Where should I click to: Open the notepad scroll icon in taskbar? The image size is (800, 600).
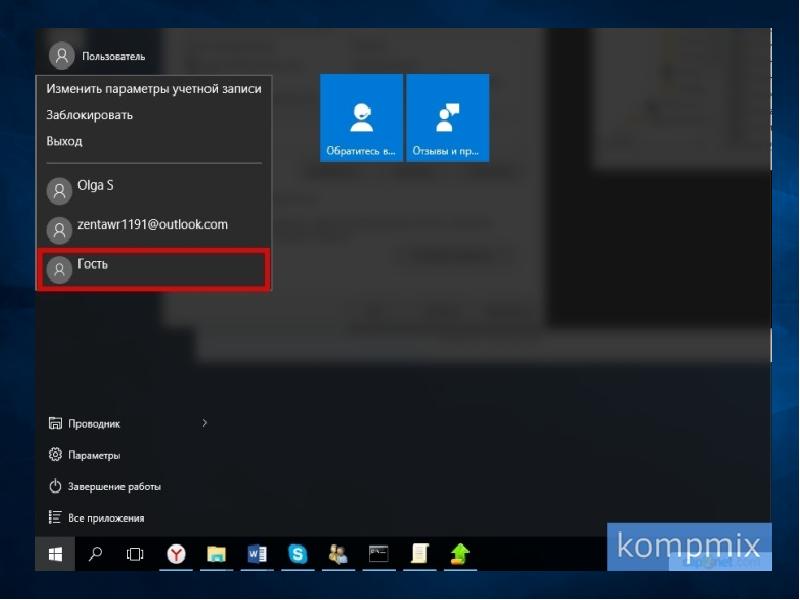(x=420, y=554)
